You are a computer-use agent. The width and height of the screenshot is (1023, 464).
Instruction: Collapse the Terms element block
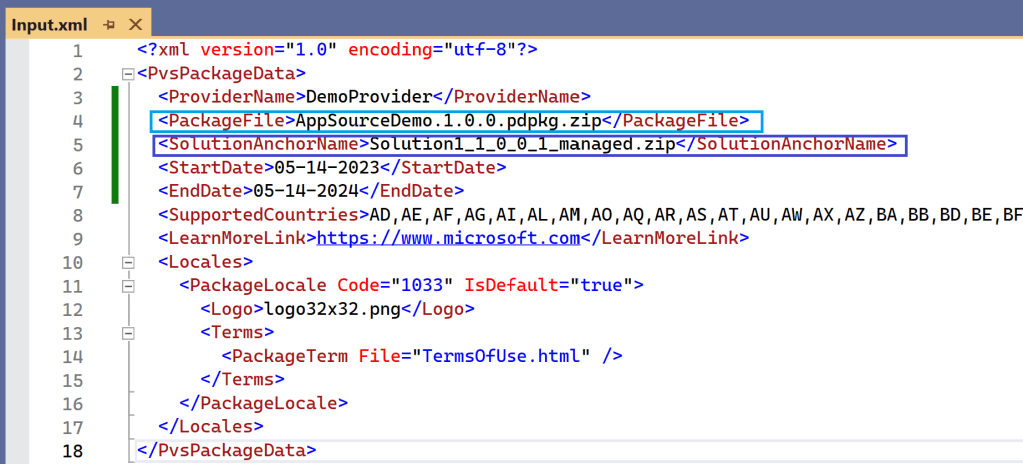pos(126,333)
